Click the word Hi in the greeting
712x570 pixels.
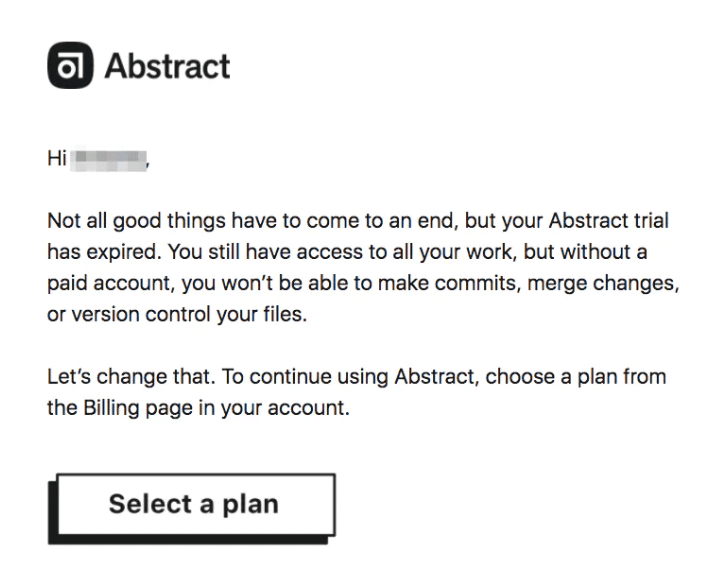[56, 159]
